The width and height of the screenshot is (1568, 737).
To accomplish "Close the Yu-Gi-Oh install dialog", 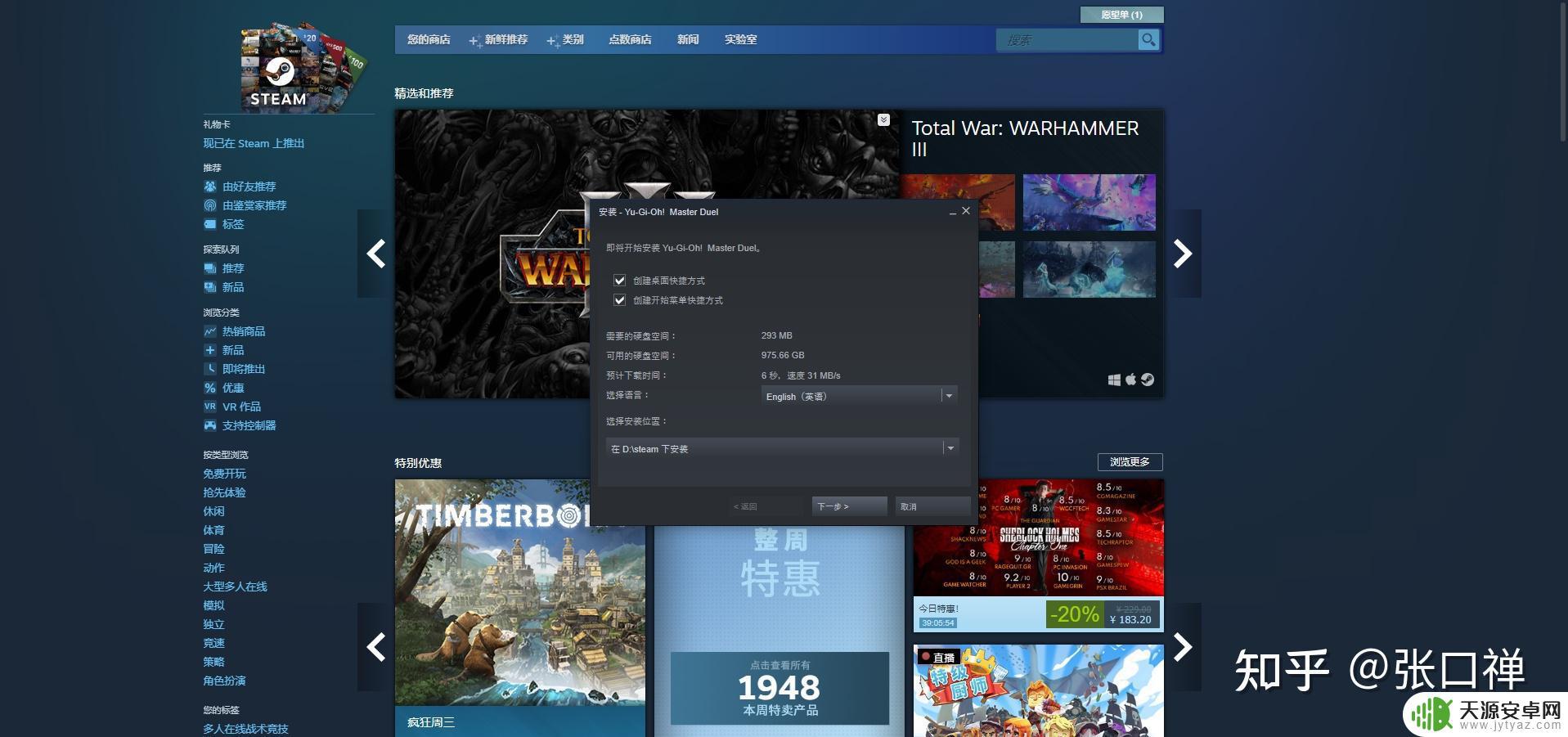I will (x=966, y=211).
